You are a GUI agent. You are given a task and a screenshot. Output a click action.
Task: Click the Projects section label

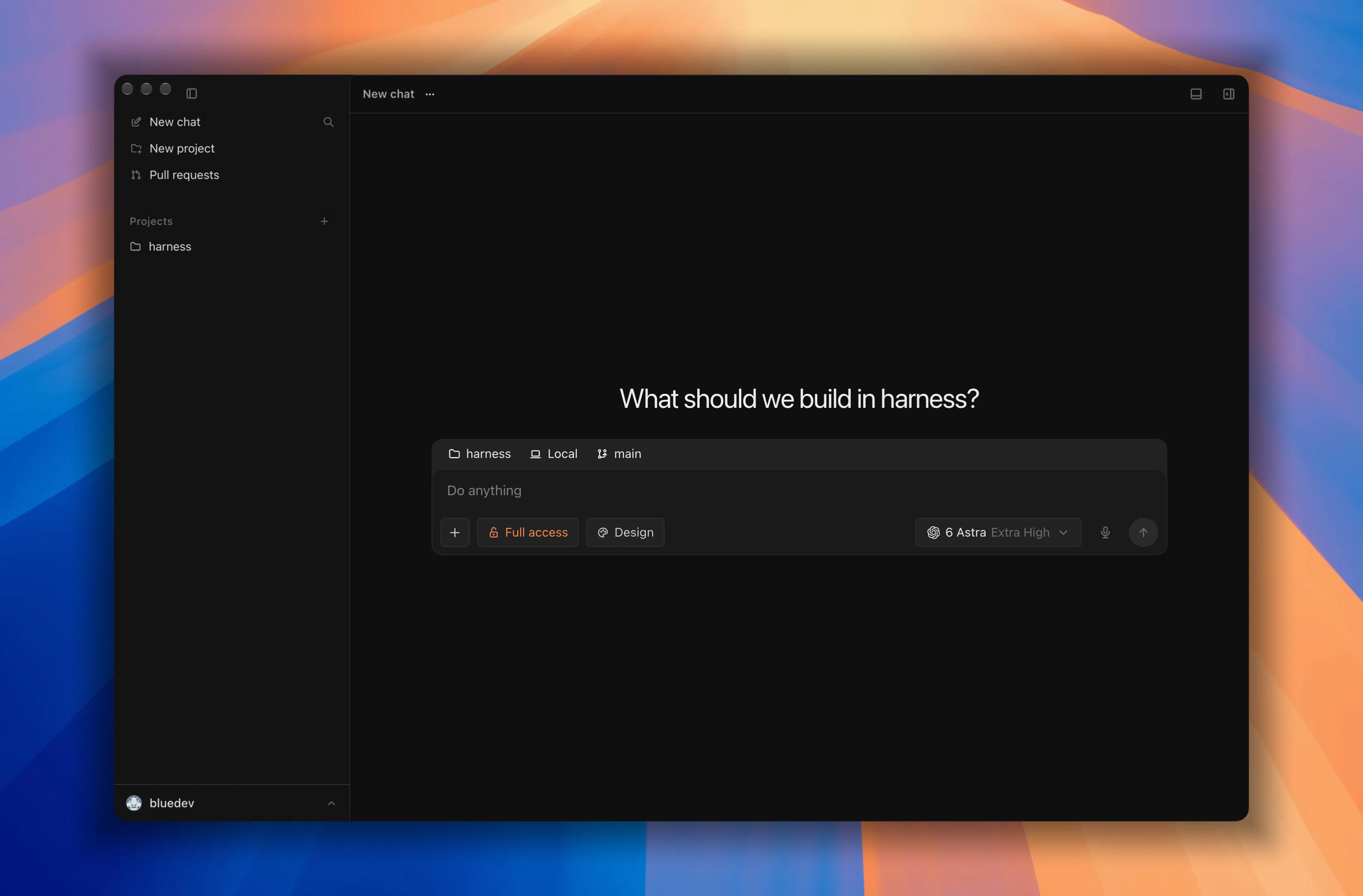tap(151, 221)
